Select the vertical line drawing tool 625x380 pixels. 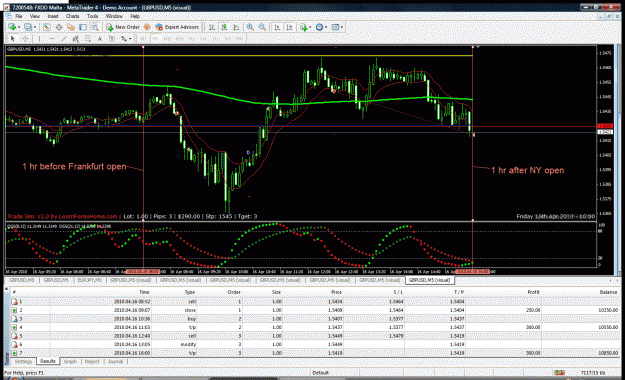(39, 39)
